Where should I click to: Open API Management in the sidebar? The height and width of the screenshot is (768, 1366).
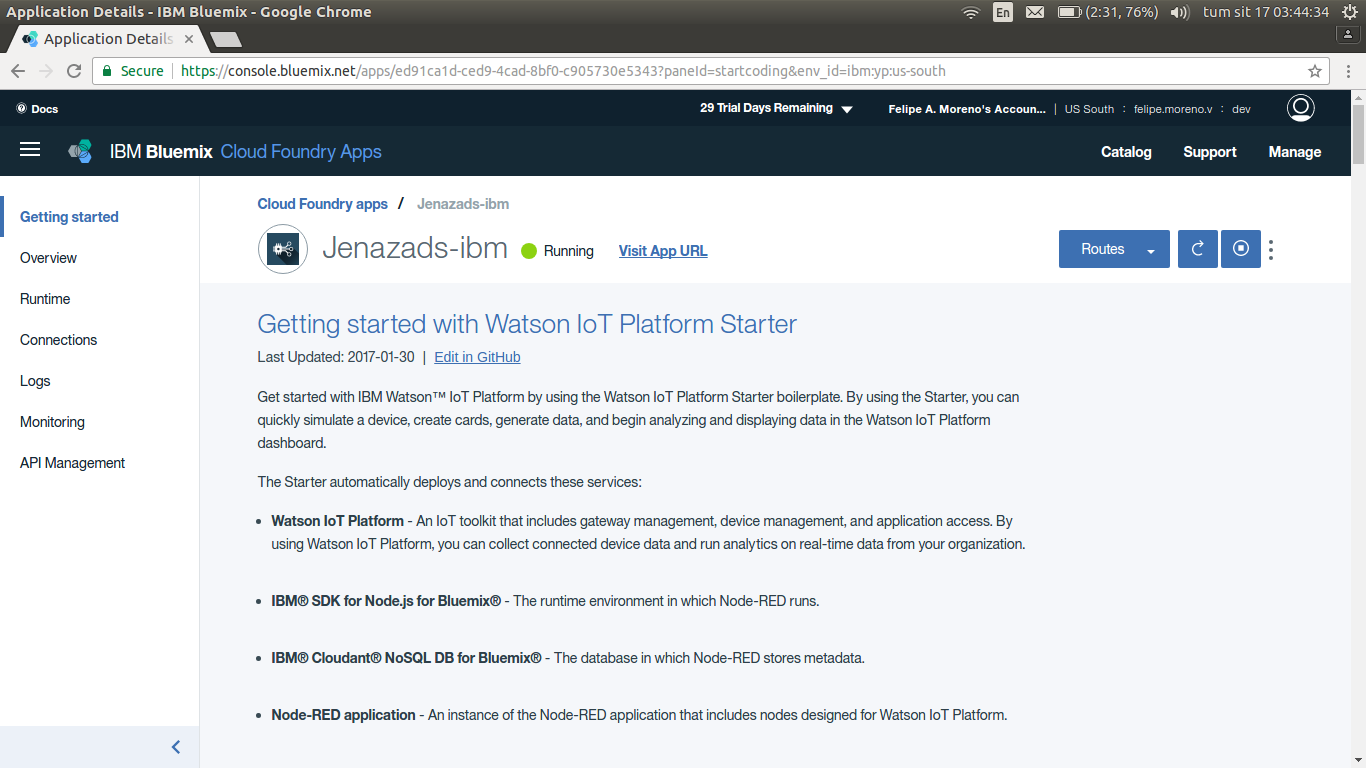point(72,463)
